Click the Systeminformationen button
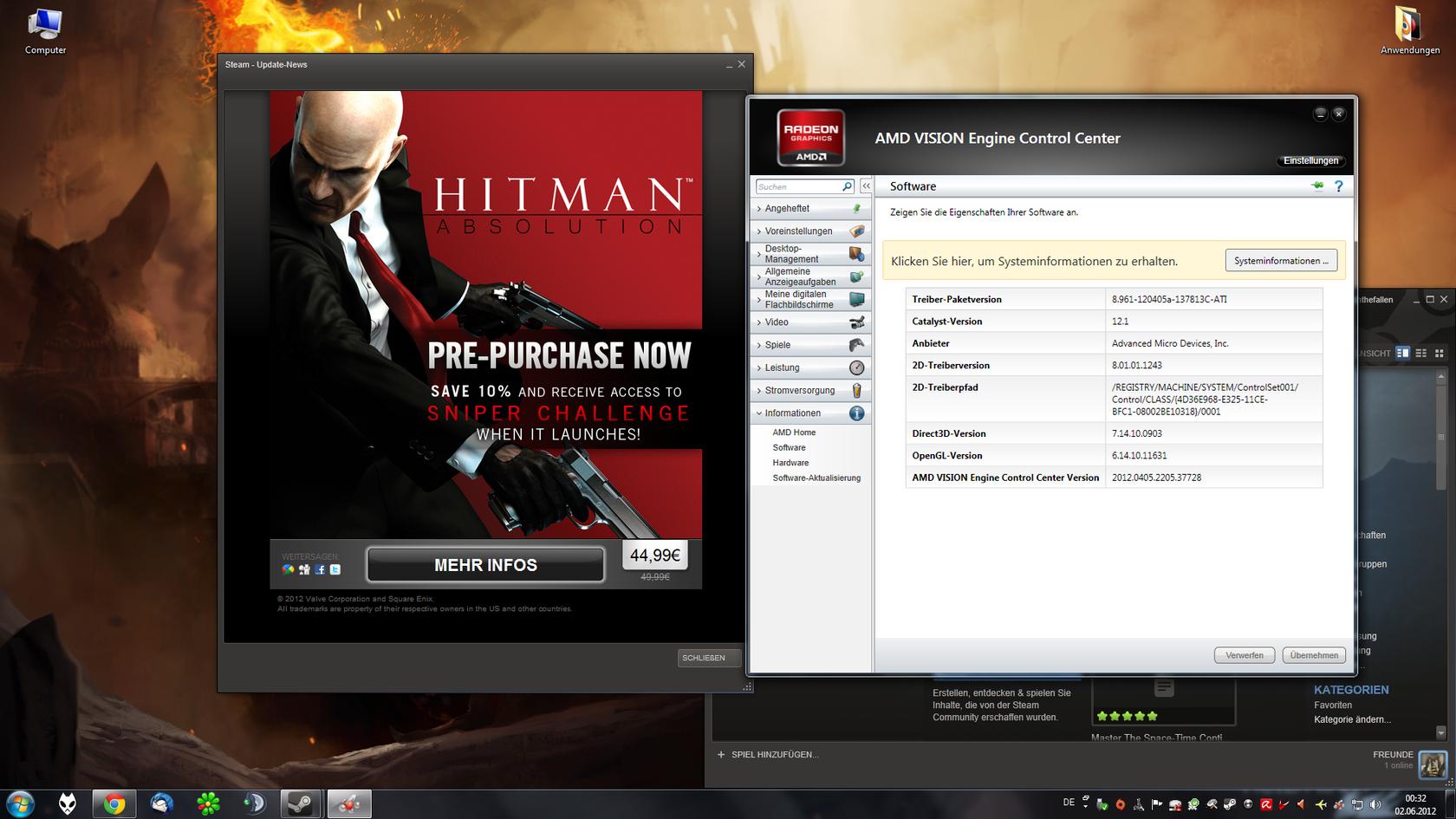 (x=1280, y=261)
